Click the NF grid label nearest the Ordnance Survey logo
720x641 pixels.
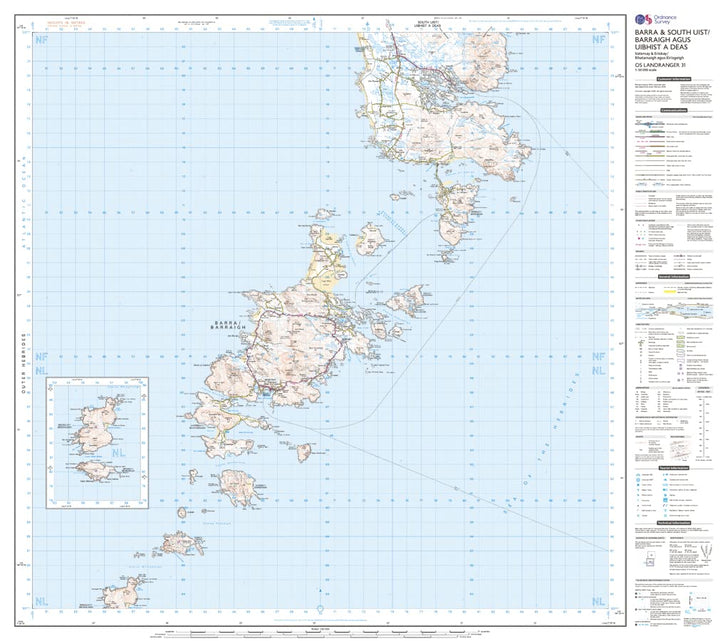[599, 40]
